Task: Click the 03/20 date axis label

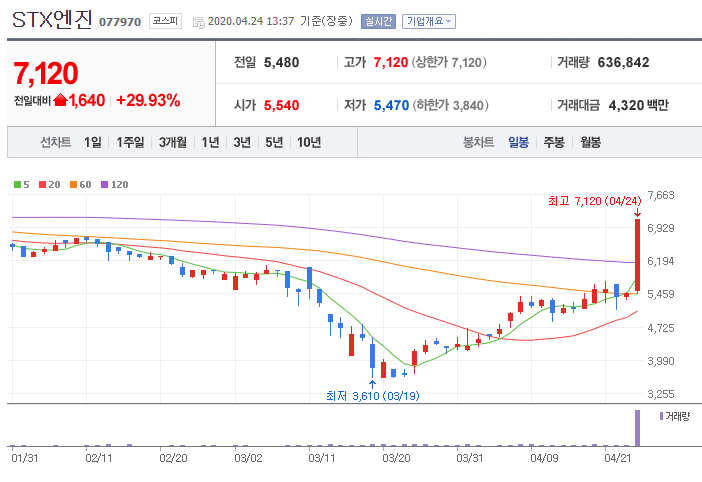Action: click(x=396, y=458)
